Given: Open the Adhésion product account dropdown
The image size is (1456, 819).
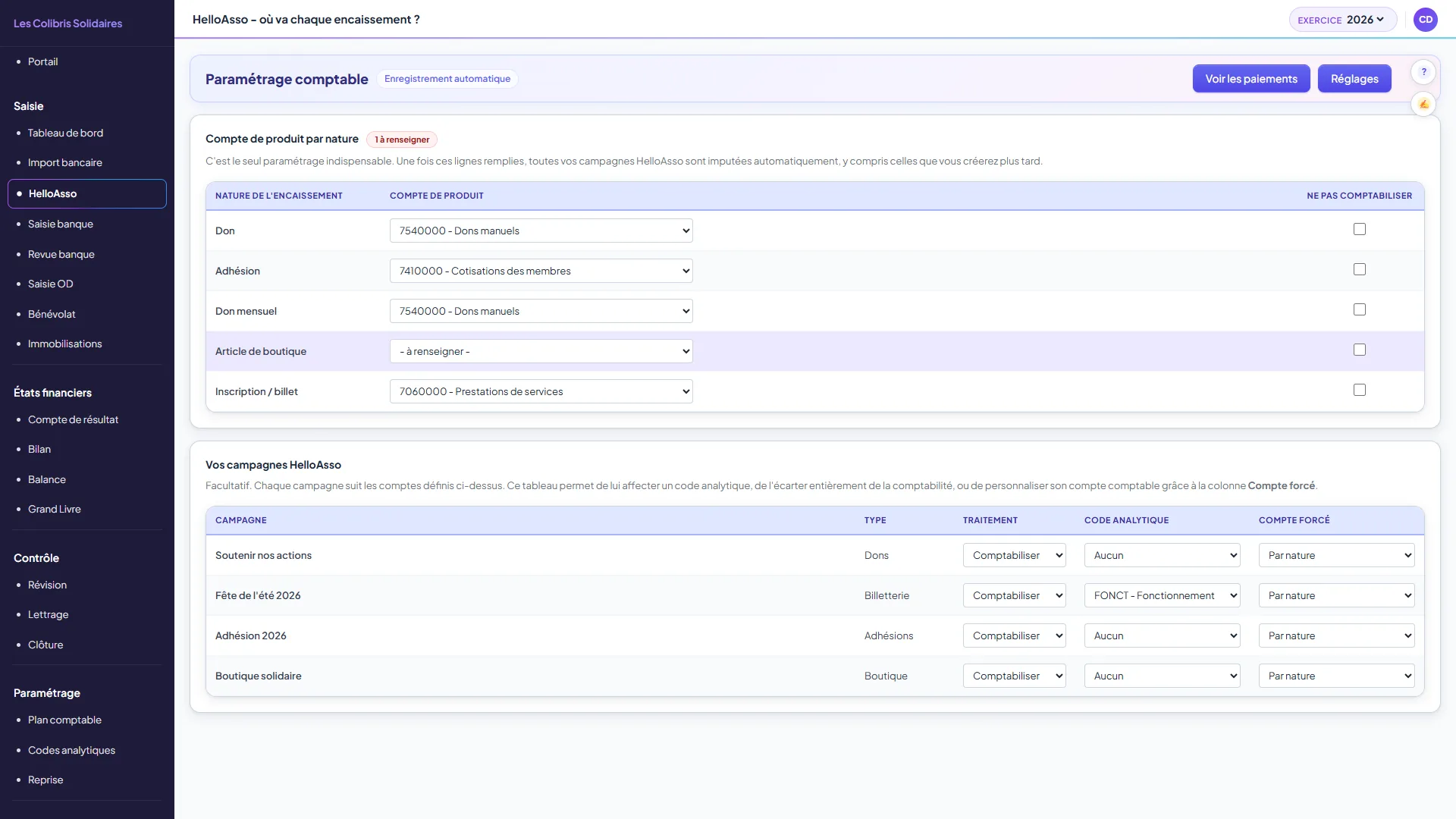Looking at the screenshot, I should click(541, 271).
